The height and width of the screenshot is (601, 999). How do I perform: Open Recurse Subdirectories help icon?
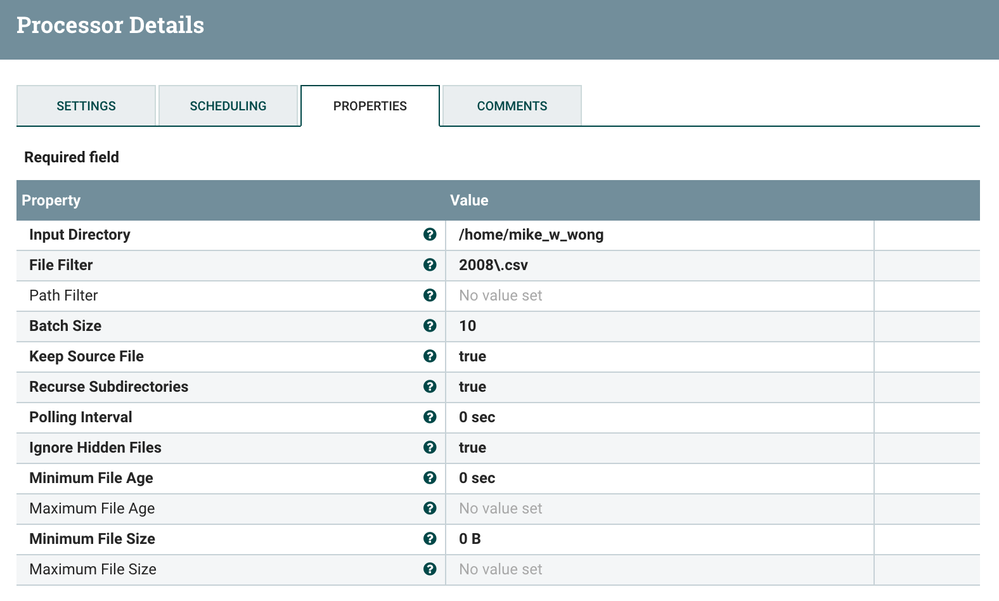click(x=429, y=386)
